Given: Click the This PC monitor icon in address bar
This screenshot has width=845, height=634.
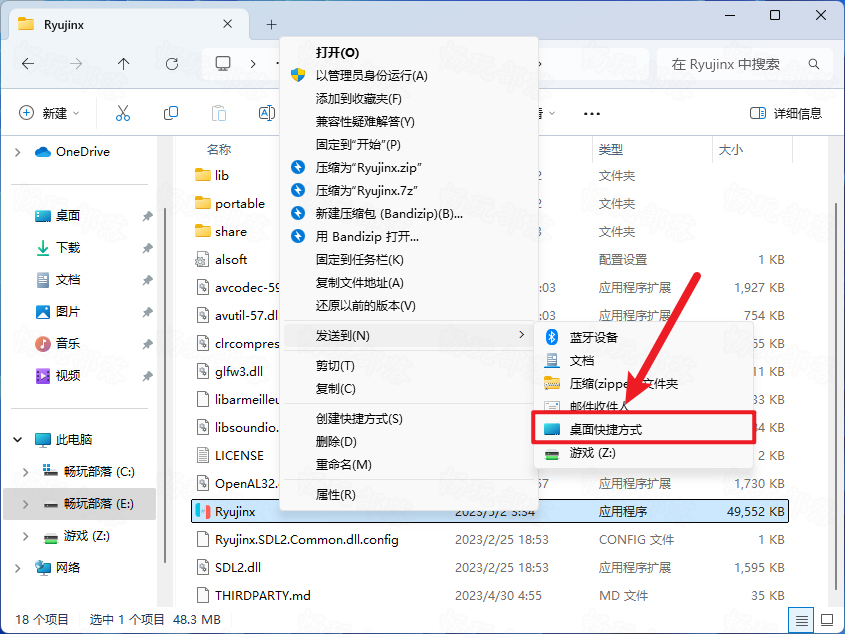Looking at the screenshot, I should 223,64.
